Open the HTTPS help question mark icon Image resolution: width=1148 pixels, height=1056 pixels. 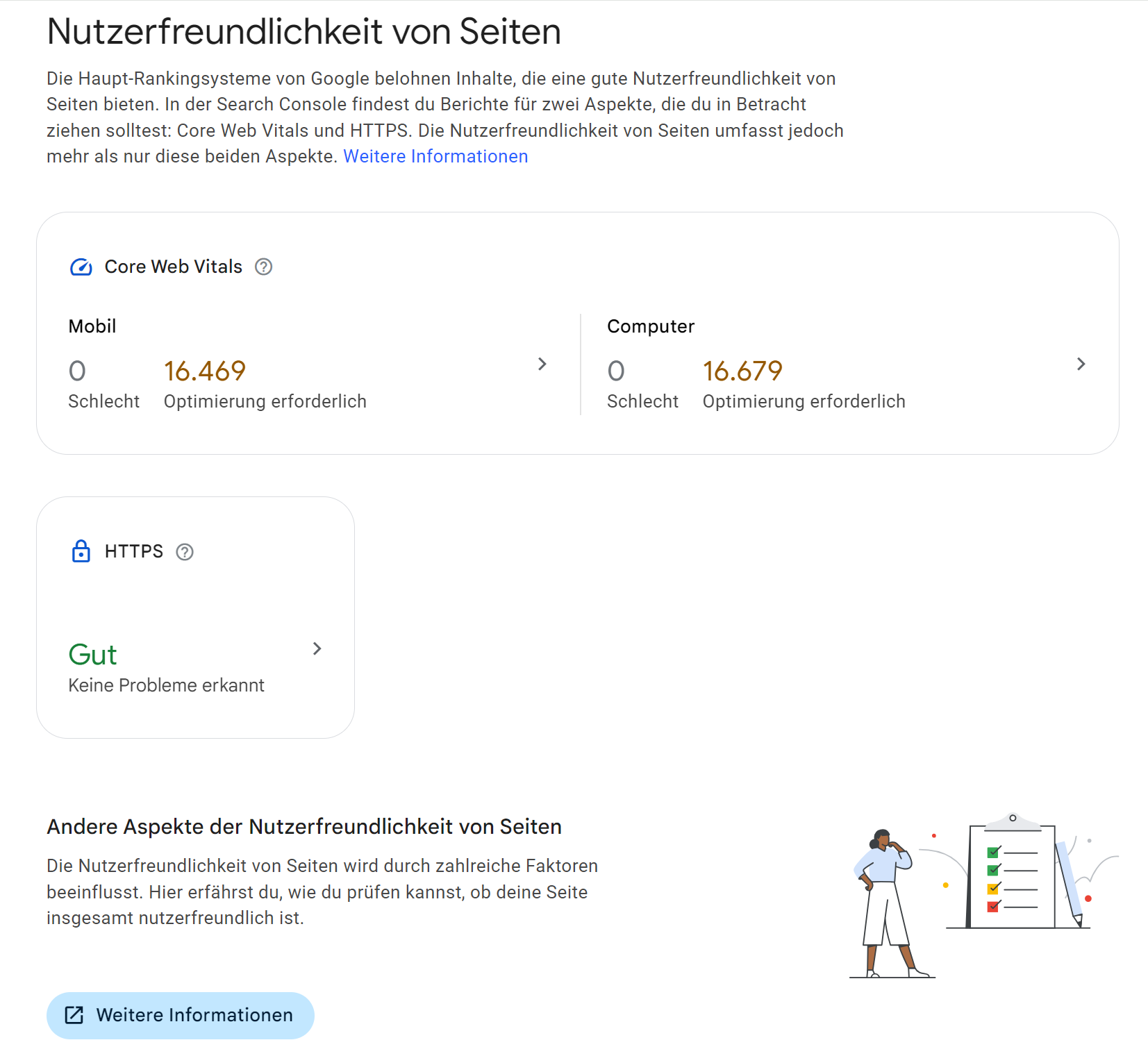(x=184, y=553)
